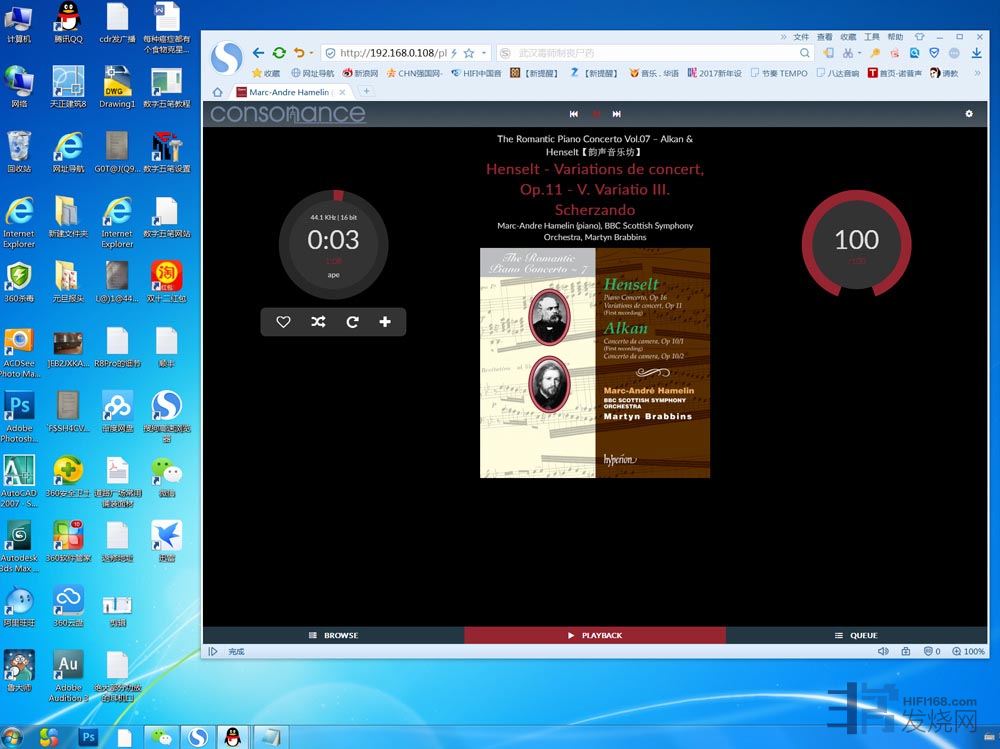Skip to the next track
Screen dimensions: 1000x749
[617, 114]
